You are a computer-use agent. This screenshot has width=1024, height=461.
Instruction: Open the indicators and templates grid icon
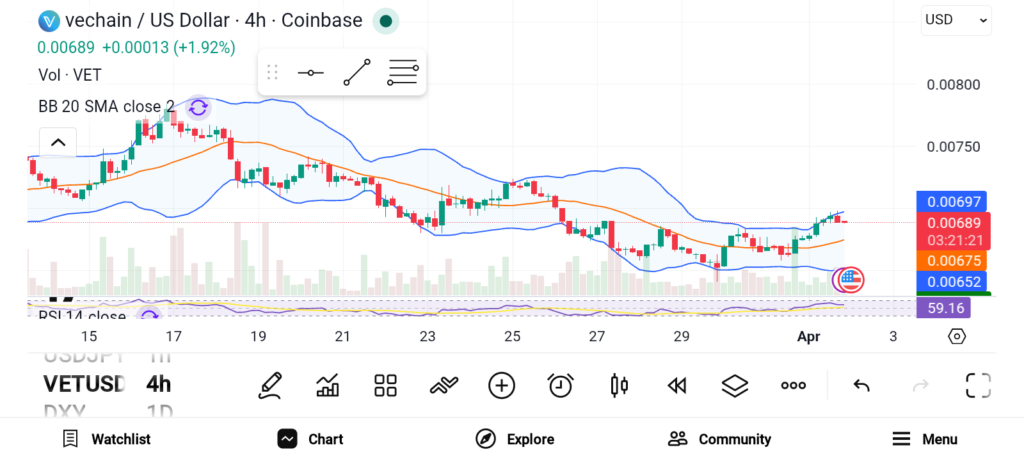(x=385, y=385)
